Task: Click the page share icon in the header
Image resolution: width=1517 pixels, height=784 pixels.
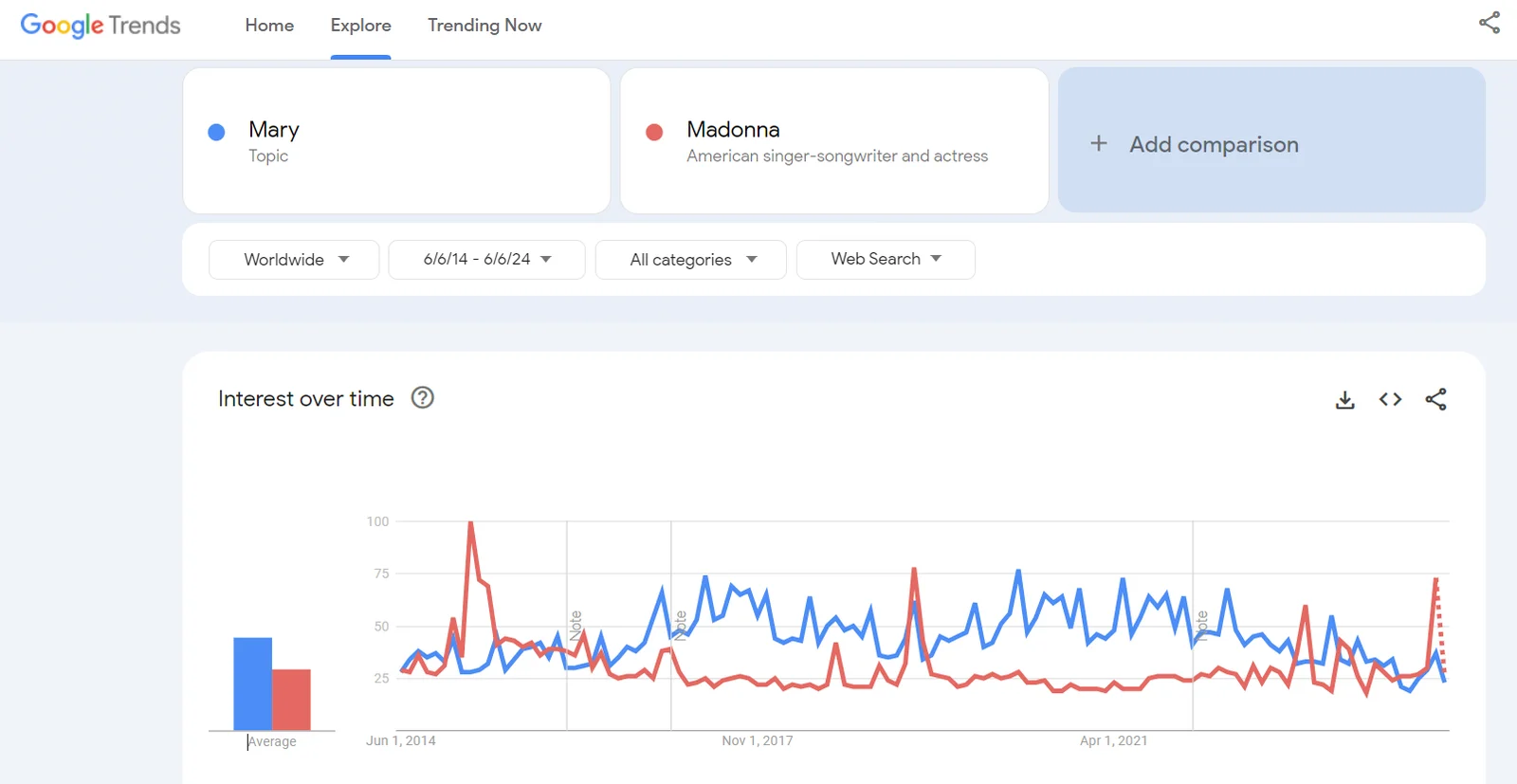Action: tap(1490, 23)
